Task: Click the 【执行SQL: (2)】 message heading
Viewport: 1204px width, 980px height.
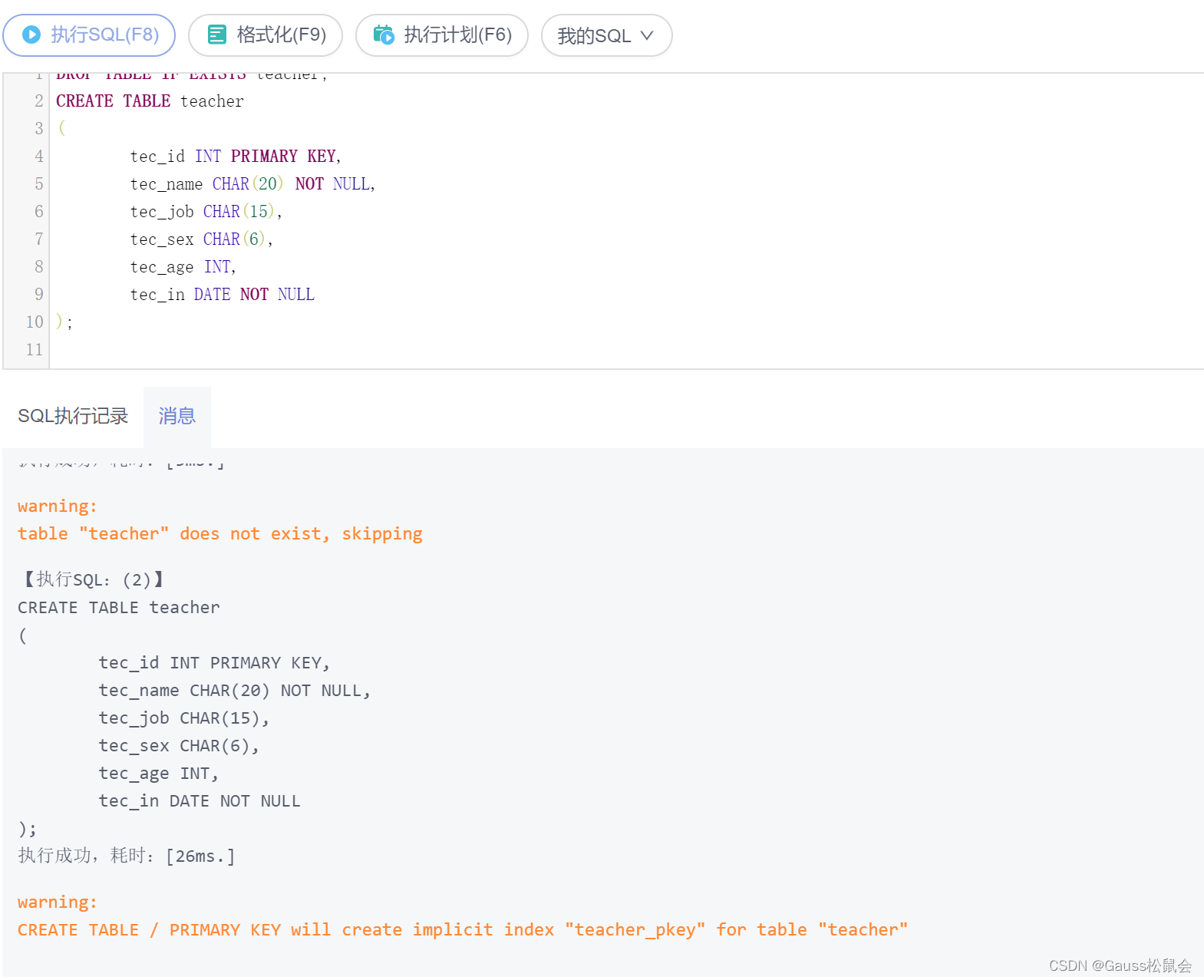Action: pyautogui.click(x=92, y=579)
